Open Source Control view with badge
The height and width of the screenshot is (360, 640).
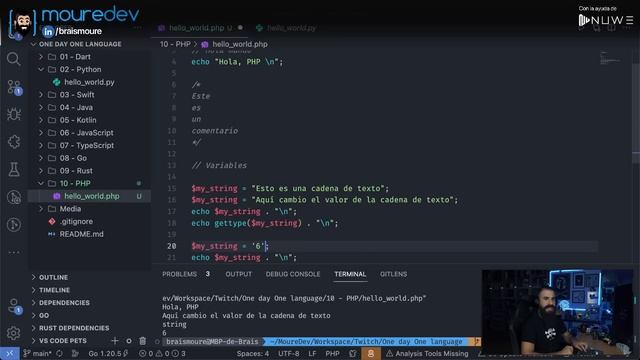click(14, 87)
